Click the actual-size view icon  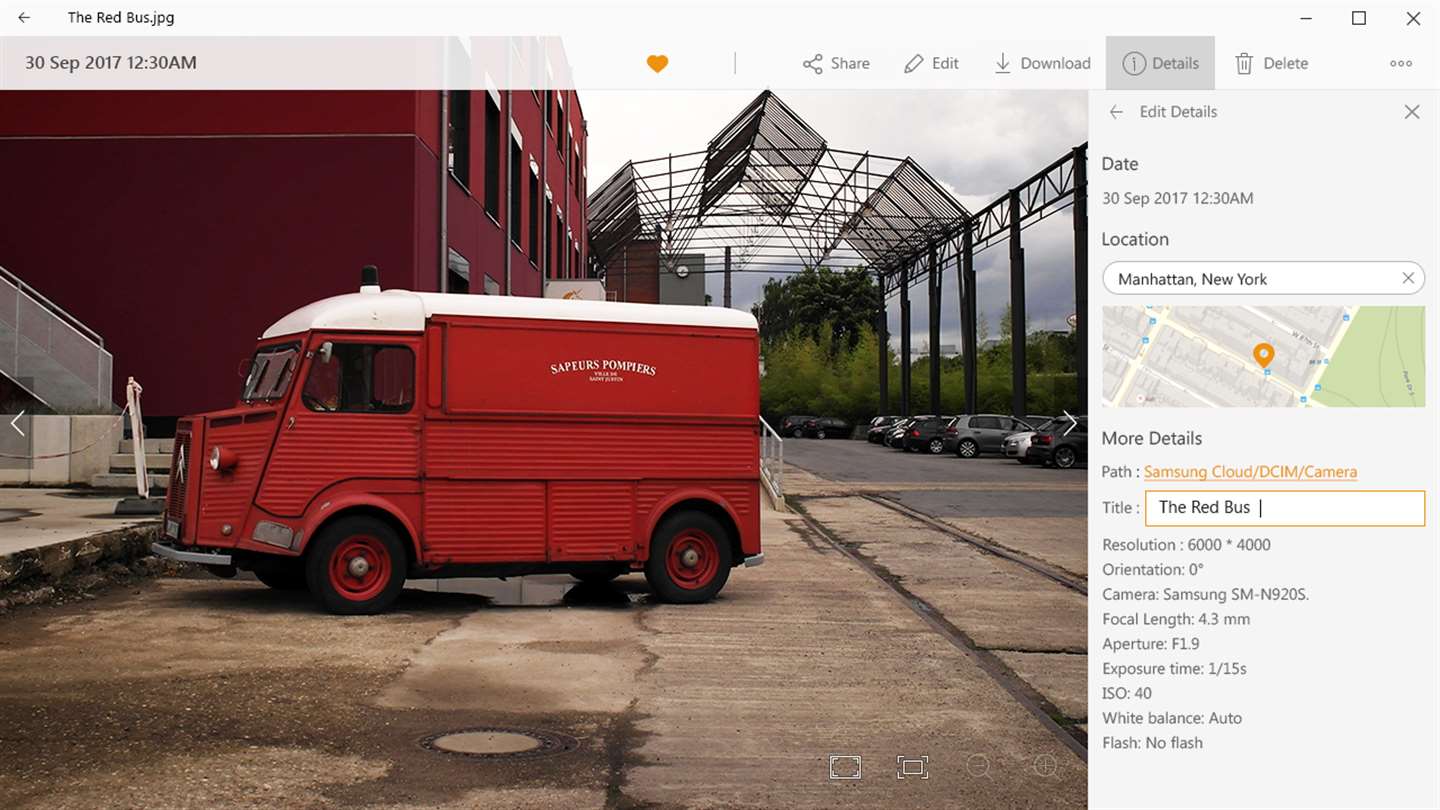pos(912,767)
